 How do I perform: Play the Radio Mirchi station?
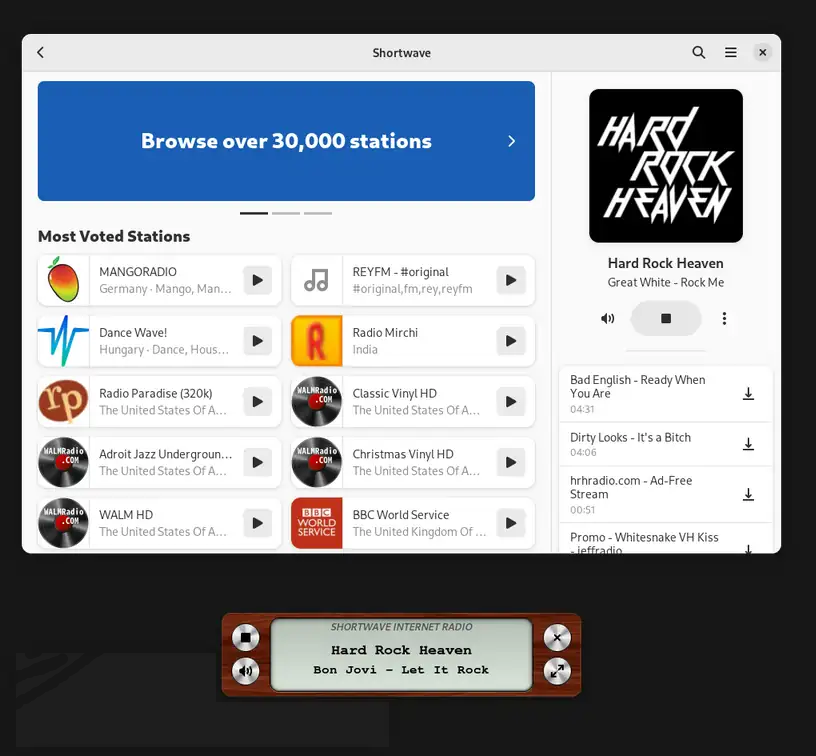click(510, 341)
